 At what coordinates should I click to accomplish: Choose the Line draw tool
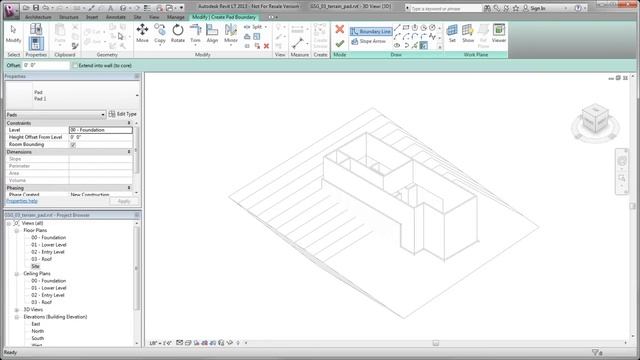point(397,28)
